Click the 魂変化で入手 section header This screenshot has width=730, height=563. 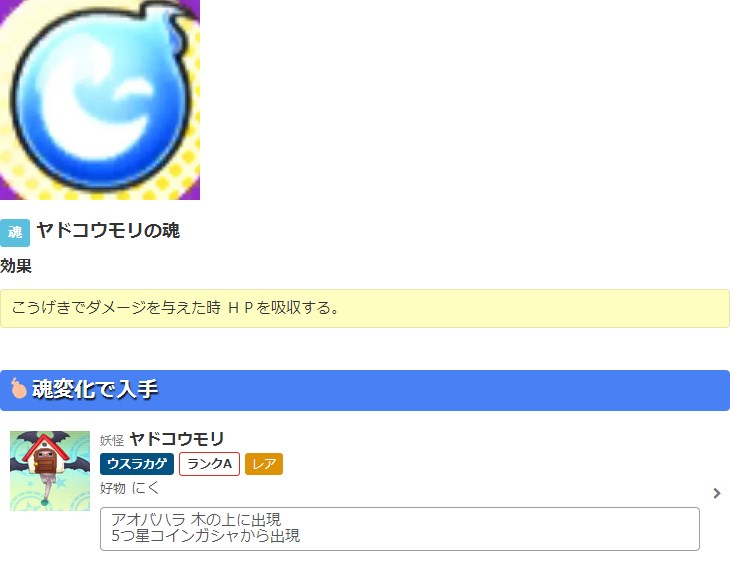coord(365,390)
